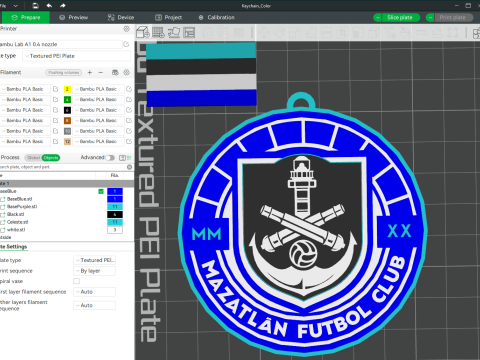Pick color for brown filament 8 swatch
The width and height of the screenshot is (480, 360).
(x=67, y=120)
